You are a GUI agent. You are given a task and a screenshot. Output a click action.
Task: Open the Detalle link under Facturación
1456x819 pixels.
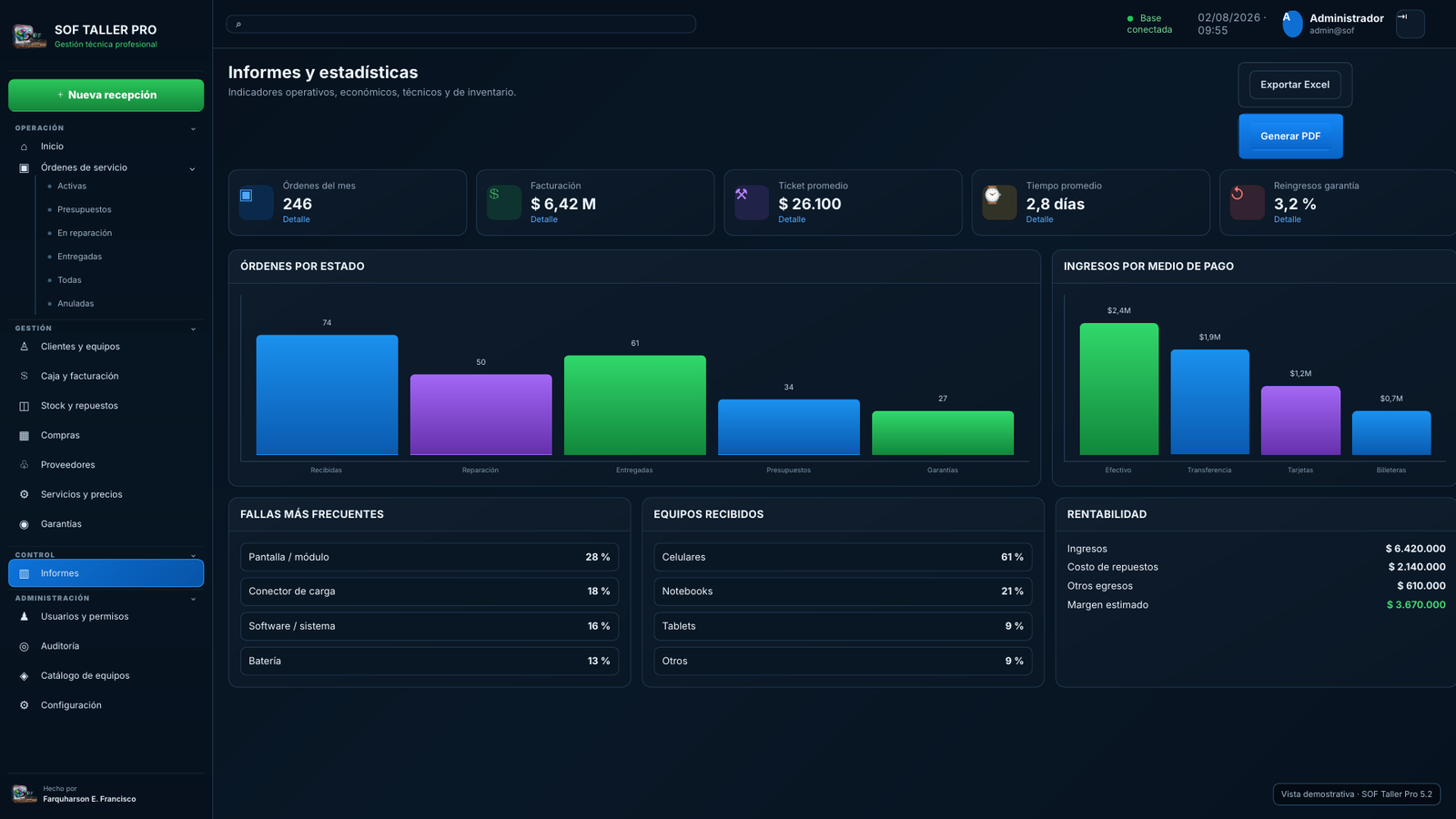tap(544, 219)
